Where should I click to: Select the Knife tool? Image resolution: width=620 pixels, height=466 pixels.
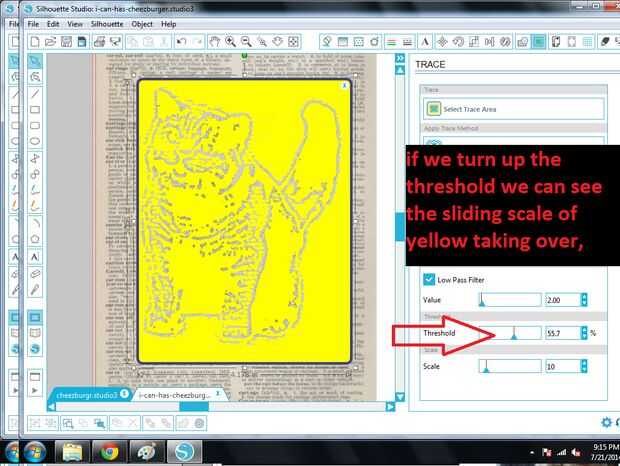[x=35, y=290]
